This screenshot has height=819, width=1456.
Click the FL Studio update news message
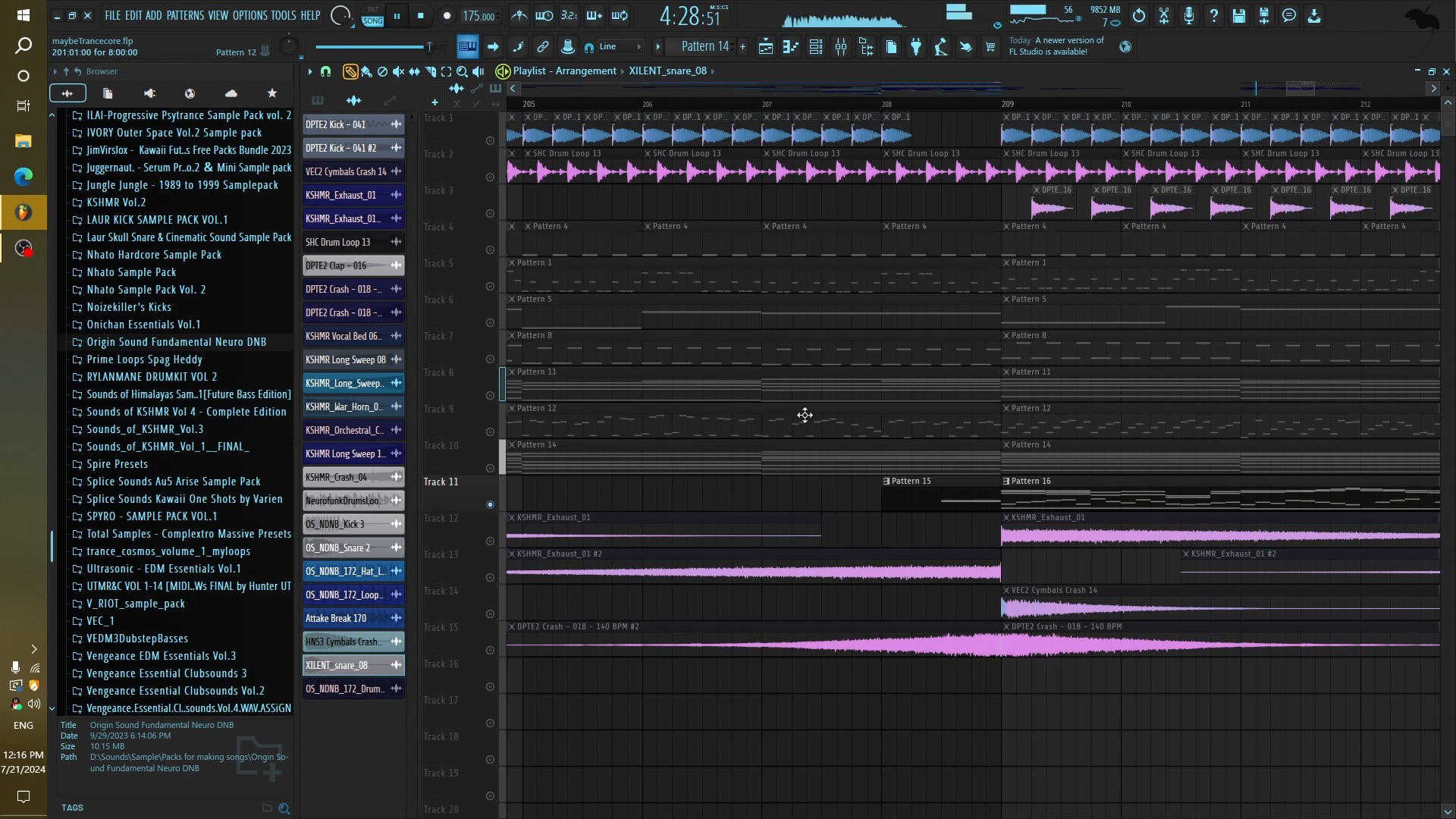click(1056, 46)
